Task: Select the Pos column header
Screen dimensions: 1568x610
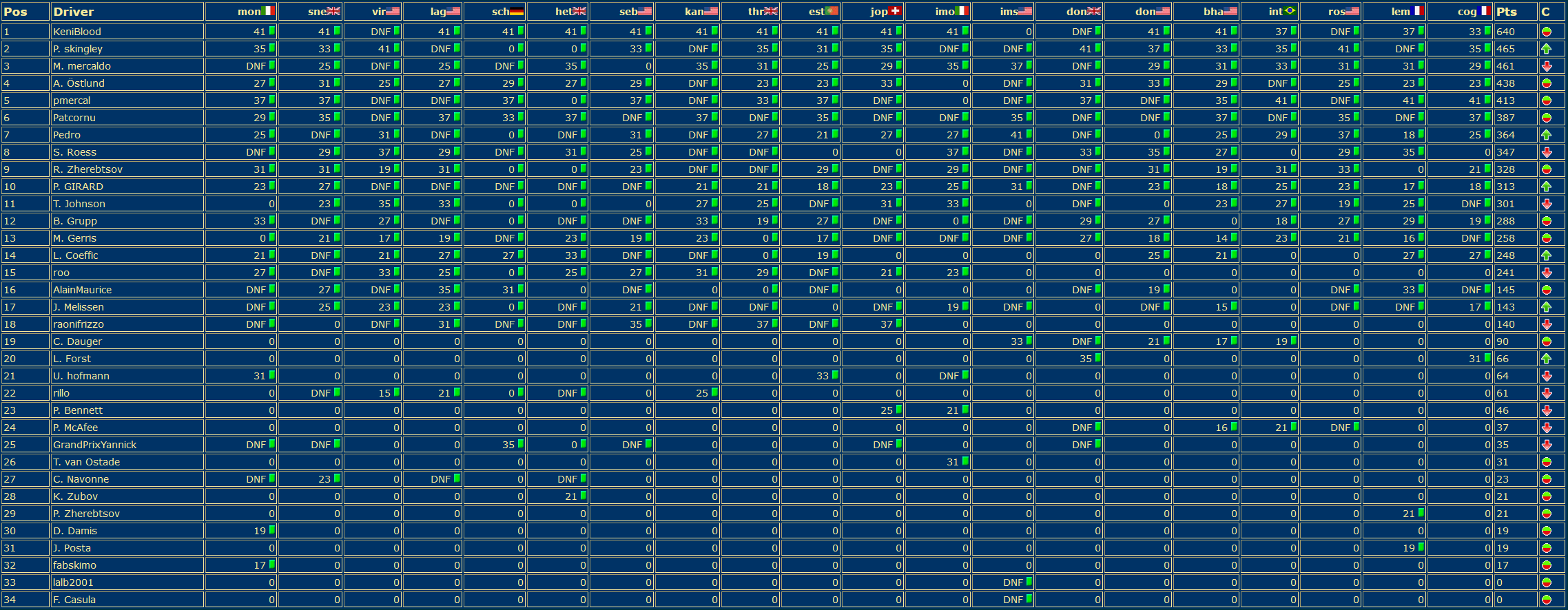Action: pyautogui.click(x=16, y=12)
